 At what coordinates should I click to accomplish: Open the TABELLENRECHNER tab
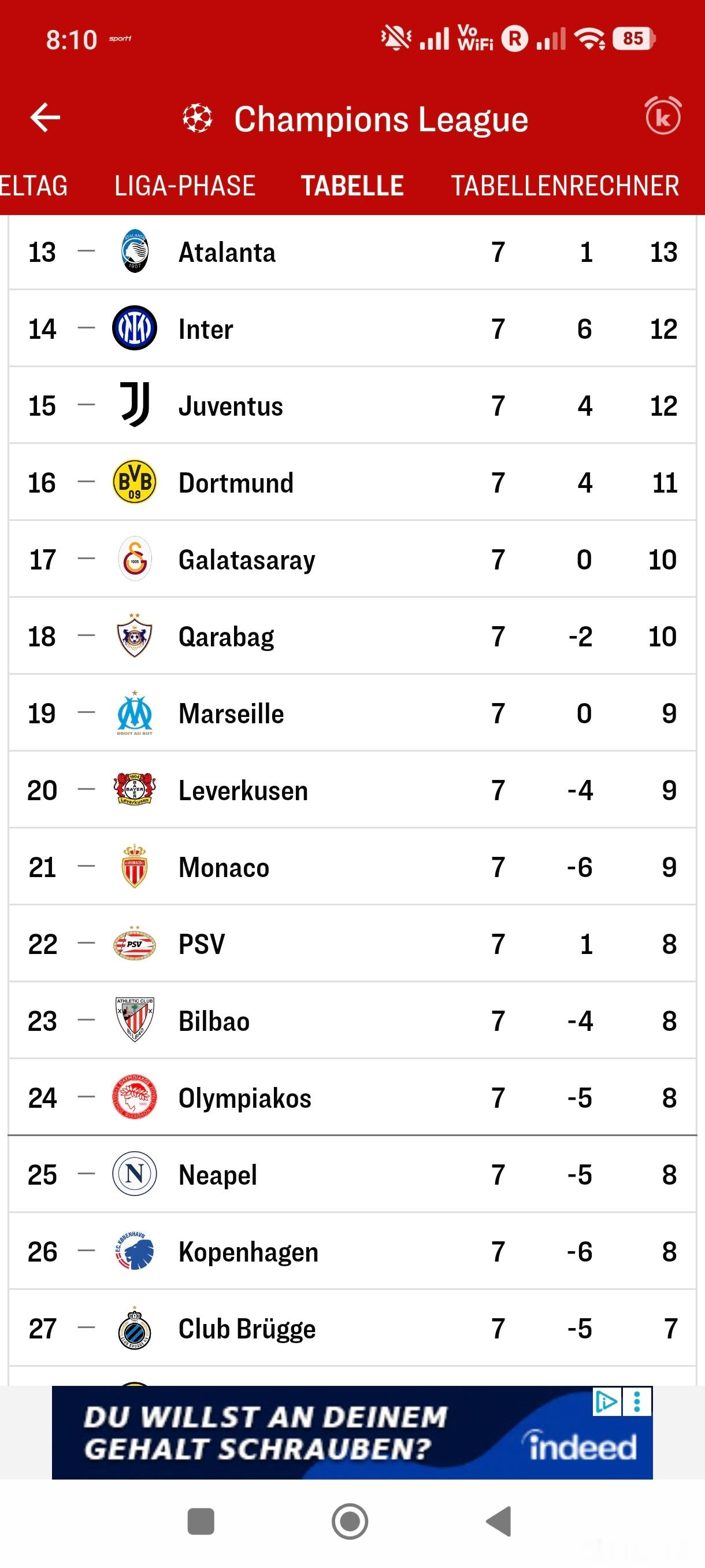click(565, 186)
